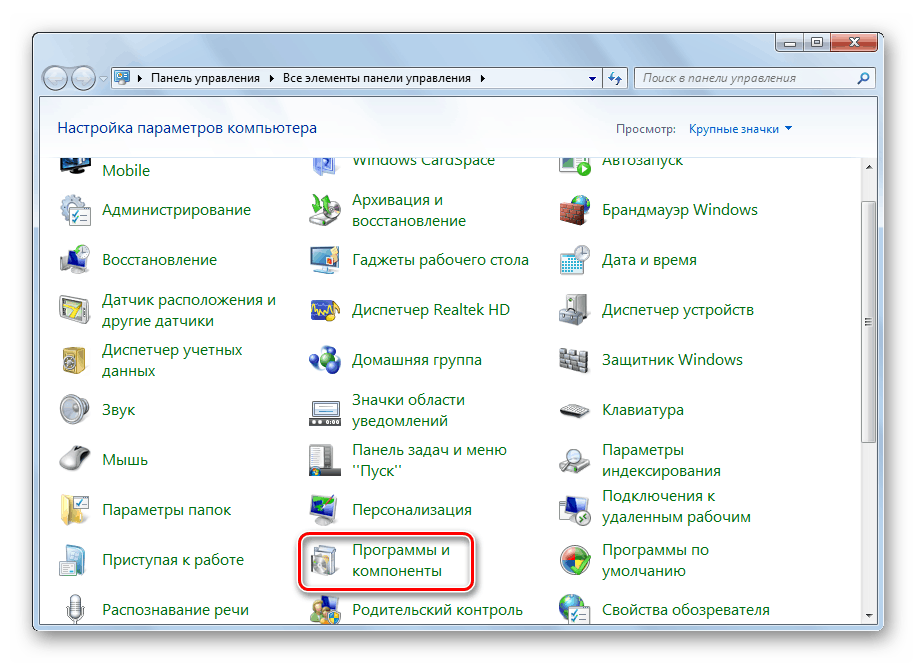917x664 pixels.
Task: Open the Программы и компоненты icon
Action: coord(325,560)
